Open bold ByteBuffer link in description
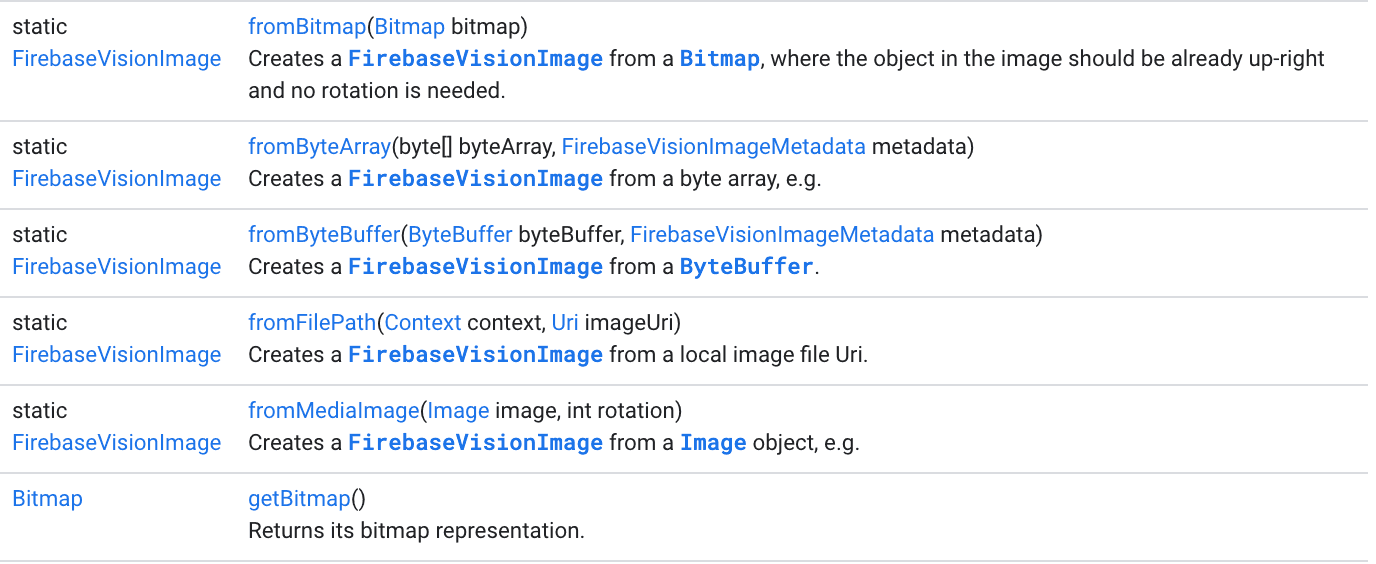The width and height of the screenshot is (1376, 564). (746, 267)
